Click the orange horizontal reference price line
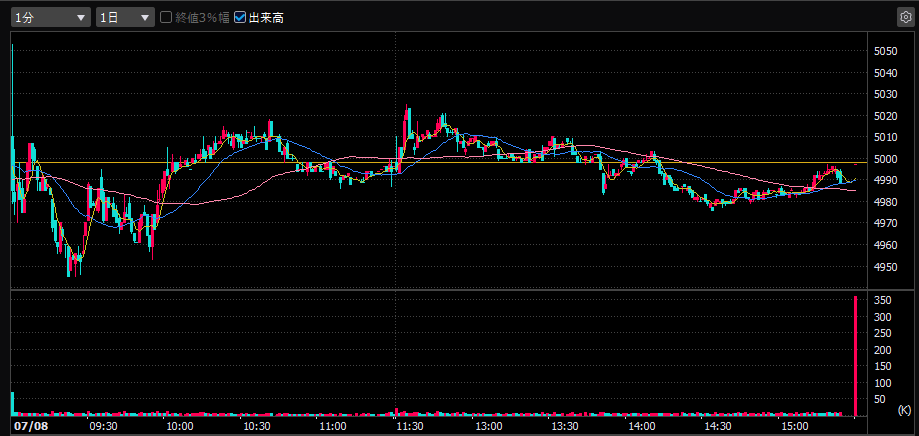This screenshot has height=436, width=919. [438, 162]
